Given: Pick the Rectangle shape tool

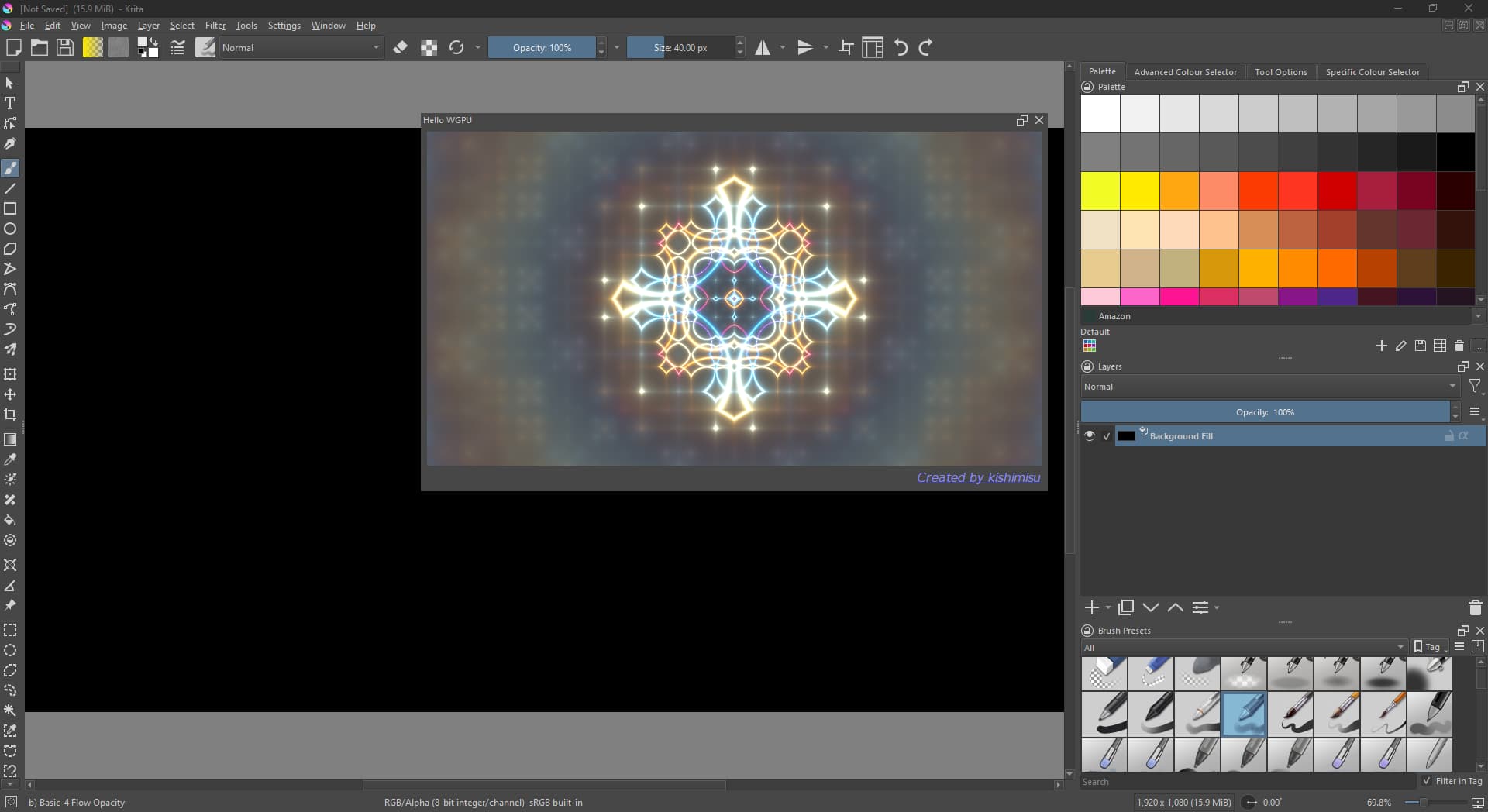Looking at the screenshot, I should 10,208.
